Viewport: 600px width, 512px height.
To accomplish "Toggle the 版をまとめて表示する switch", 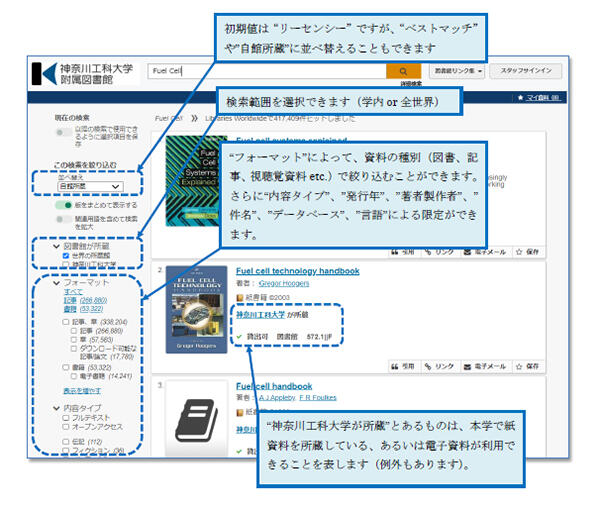I will click(62, 203).
